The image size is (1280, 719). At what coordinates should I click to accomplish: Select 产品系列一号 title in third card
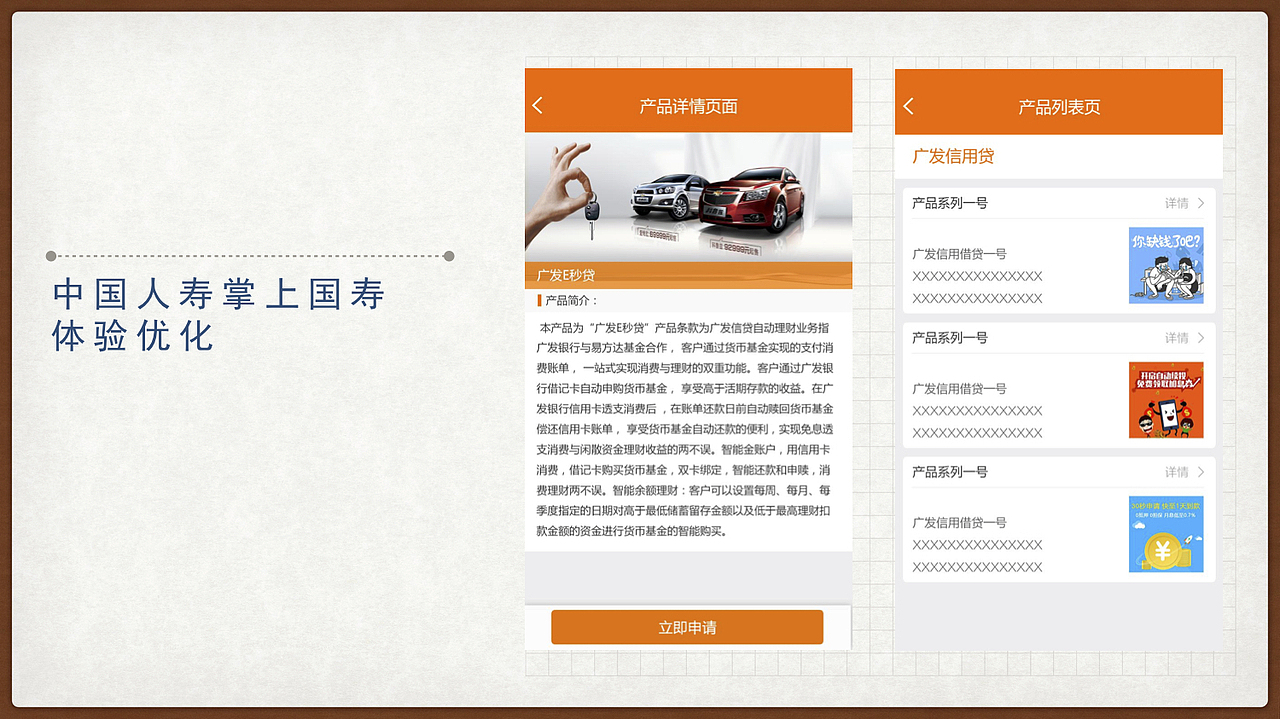click(950, 472)
